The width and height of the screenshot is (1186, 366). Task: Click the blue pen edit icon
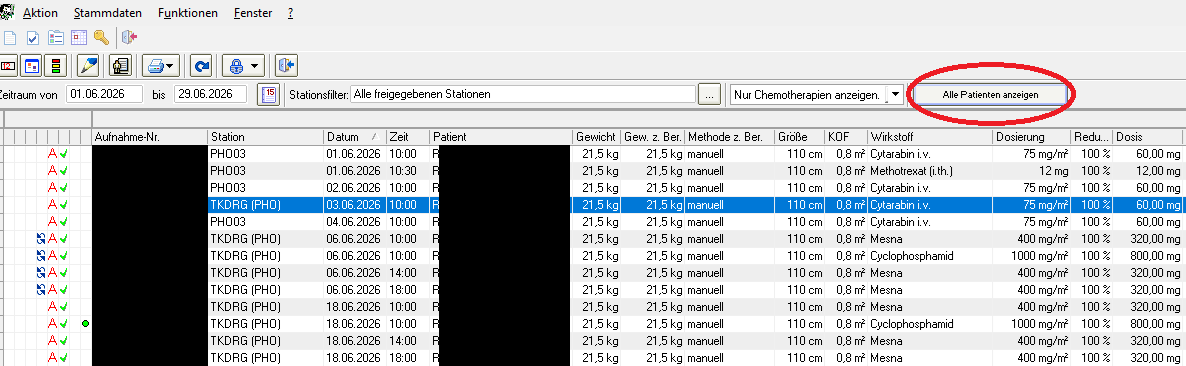coord(89,67)
